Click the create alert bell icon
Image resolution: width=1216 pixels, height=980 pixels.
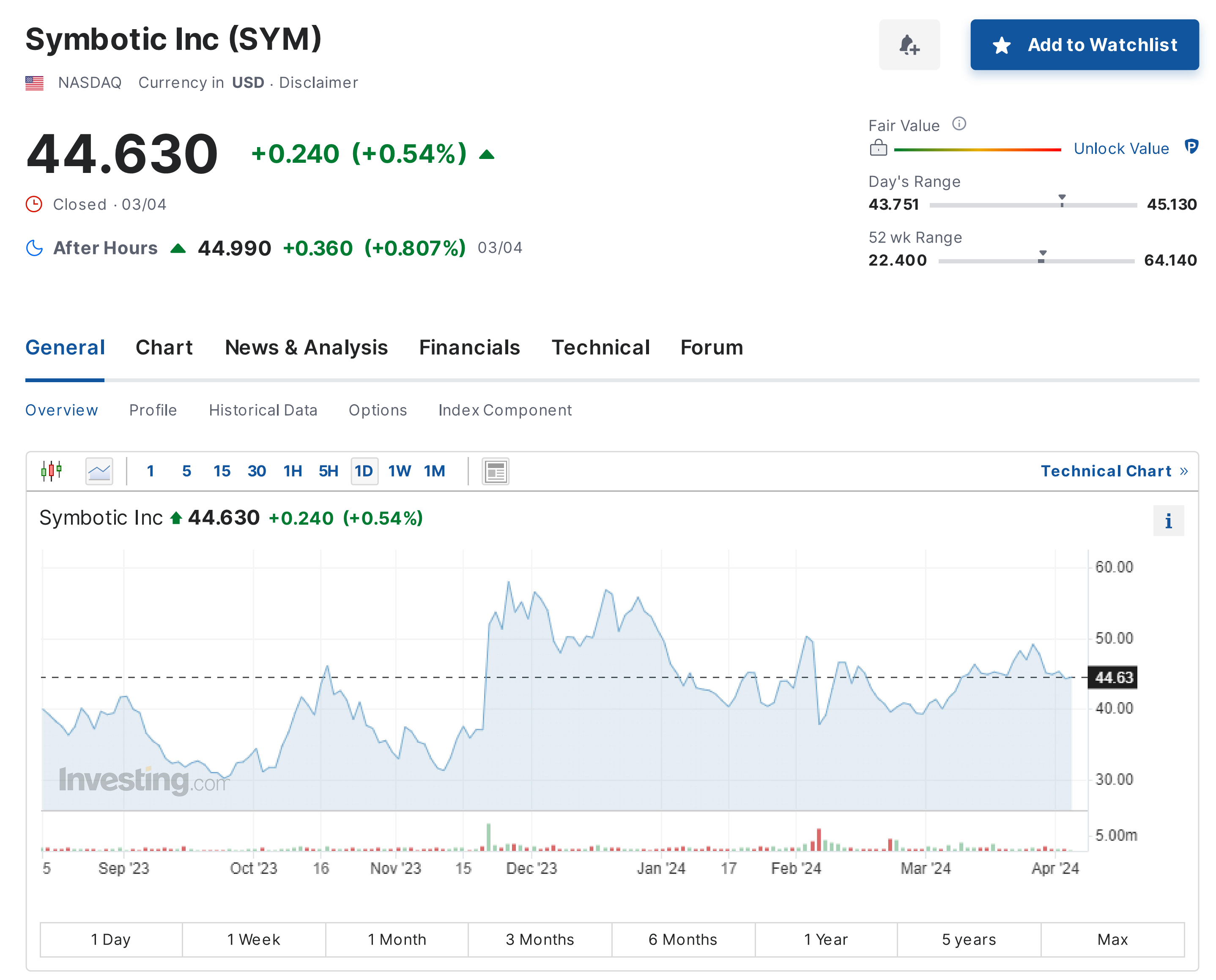pos(909,44)
